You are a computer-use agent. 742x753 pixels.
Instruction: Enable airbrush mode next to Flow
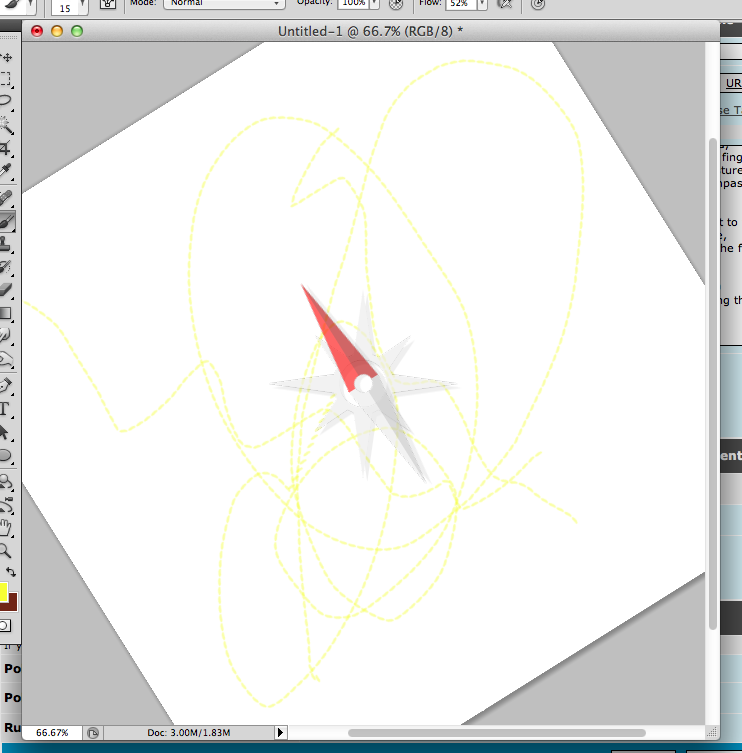505,4
